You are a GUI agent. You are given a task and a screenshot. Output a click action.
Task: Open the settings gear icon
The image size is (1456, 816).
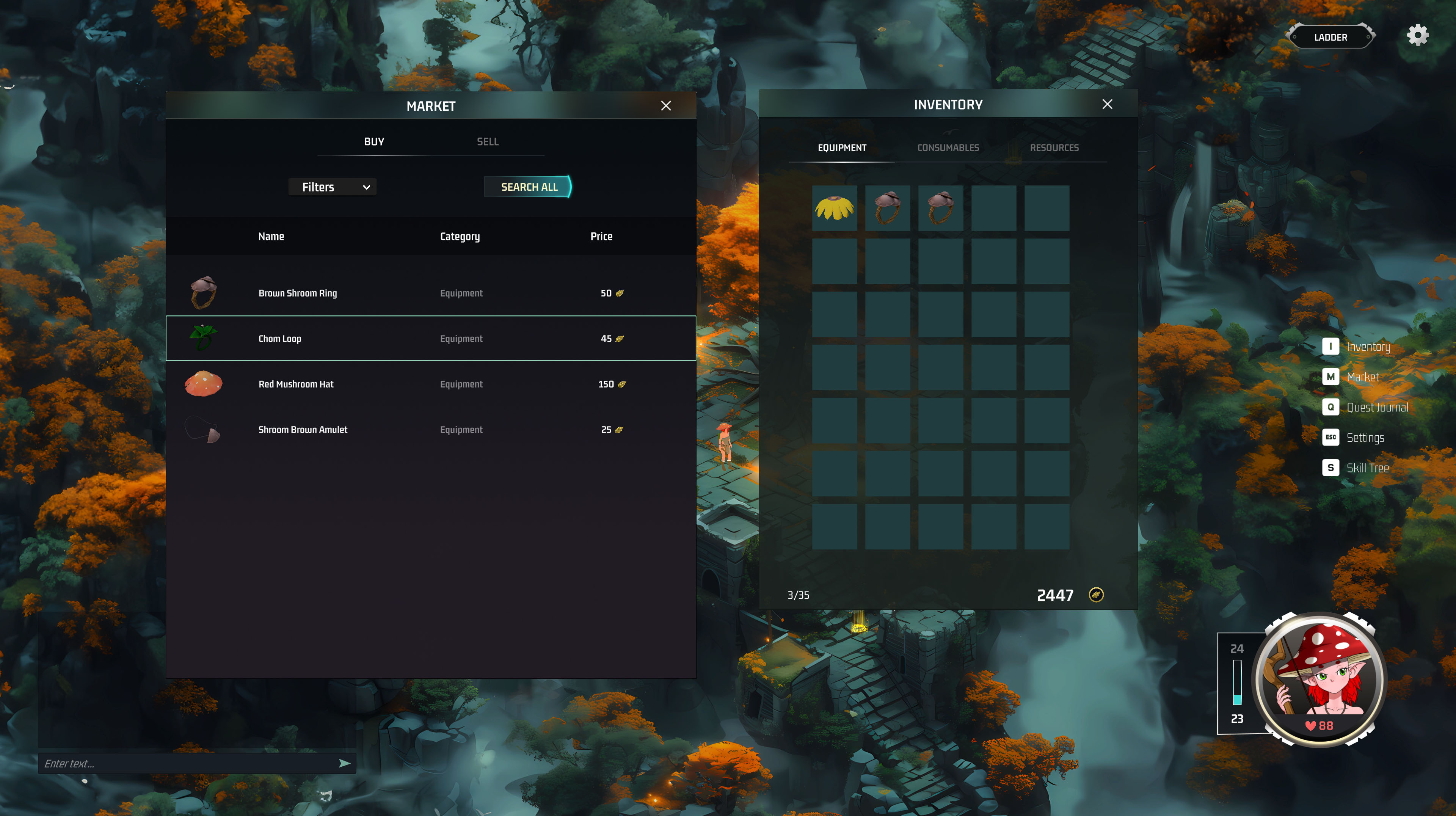[1417, 36]
